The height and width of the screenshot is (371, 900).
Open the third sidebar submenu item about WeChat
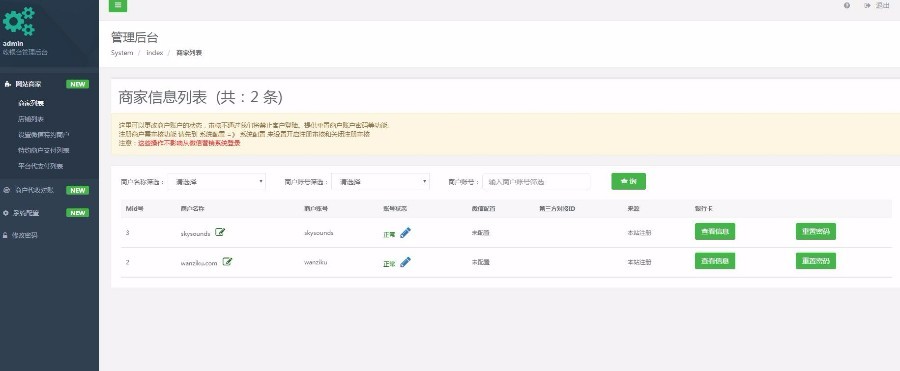point(44,134)
